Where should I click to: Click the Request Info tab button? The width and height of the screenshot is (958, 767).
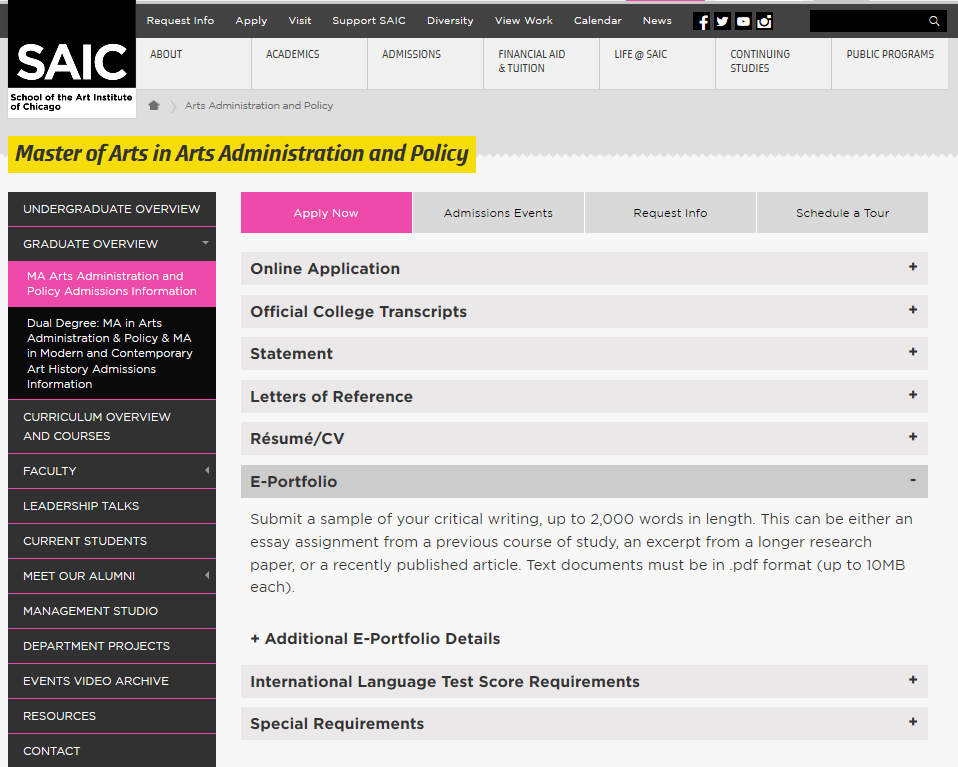coord(670,213)
